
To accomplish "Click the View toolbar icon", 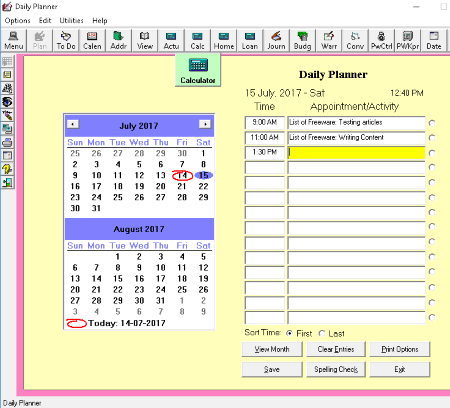I will (x=145, y=41).
